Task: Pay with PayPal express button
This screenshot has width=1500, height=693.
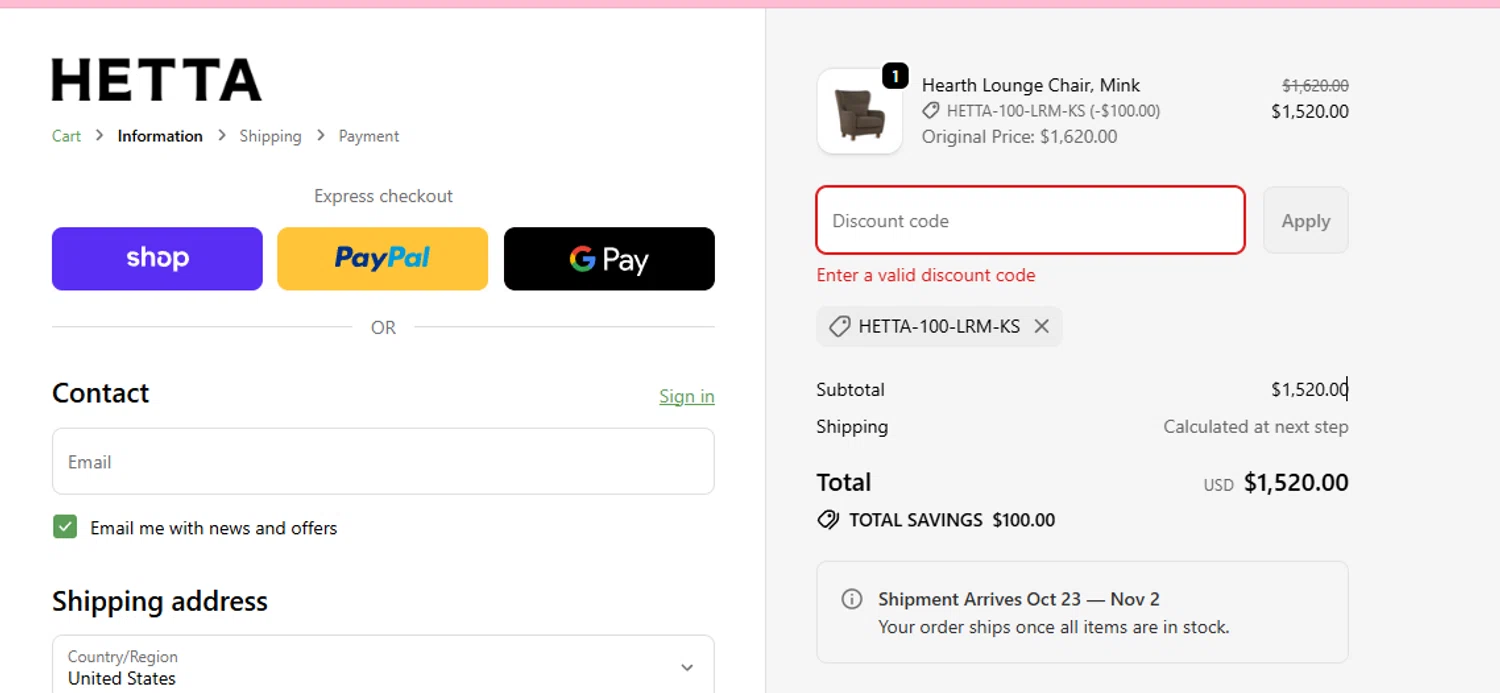Action: 383,259
